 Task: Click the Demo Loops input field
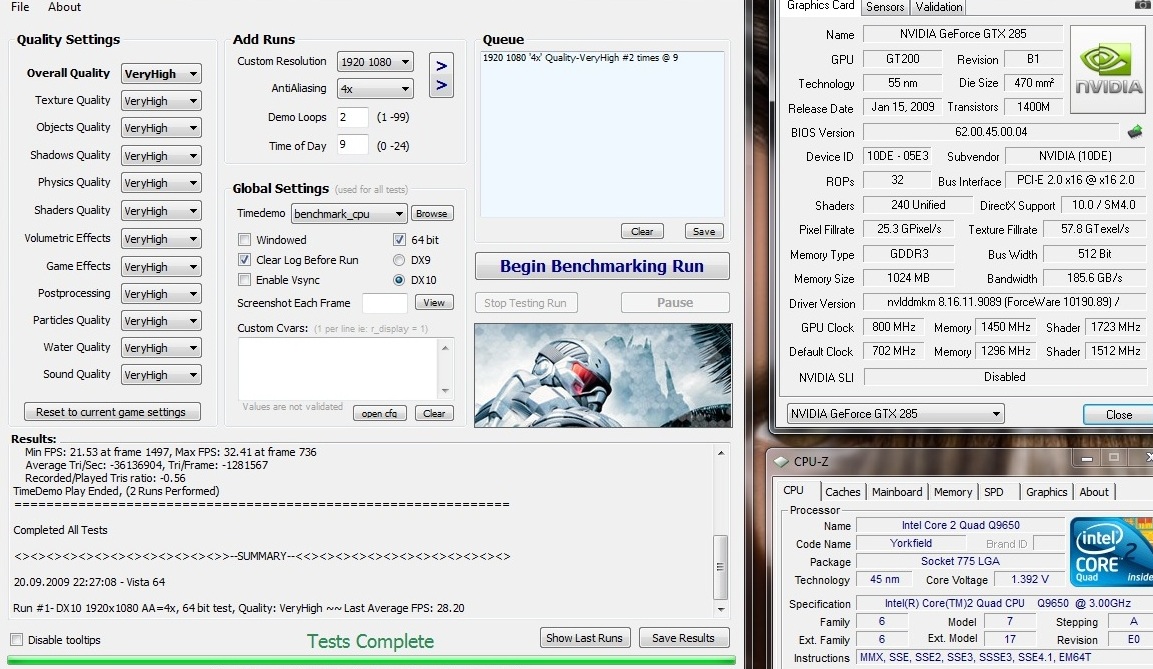point(353,117)
